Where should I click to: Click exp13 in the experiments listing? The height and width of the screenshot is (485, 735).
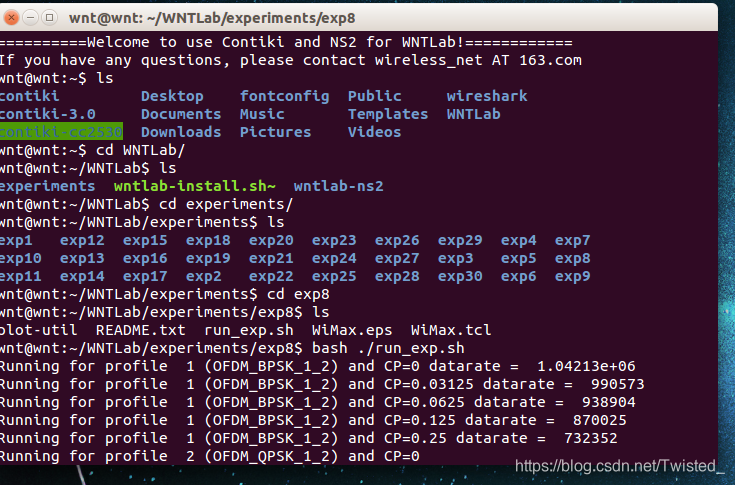82,259
